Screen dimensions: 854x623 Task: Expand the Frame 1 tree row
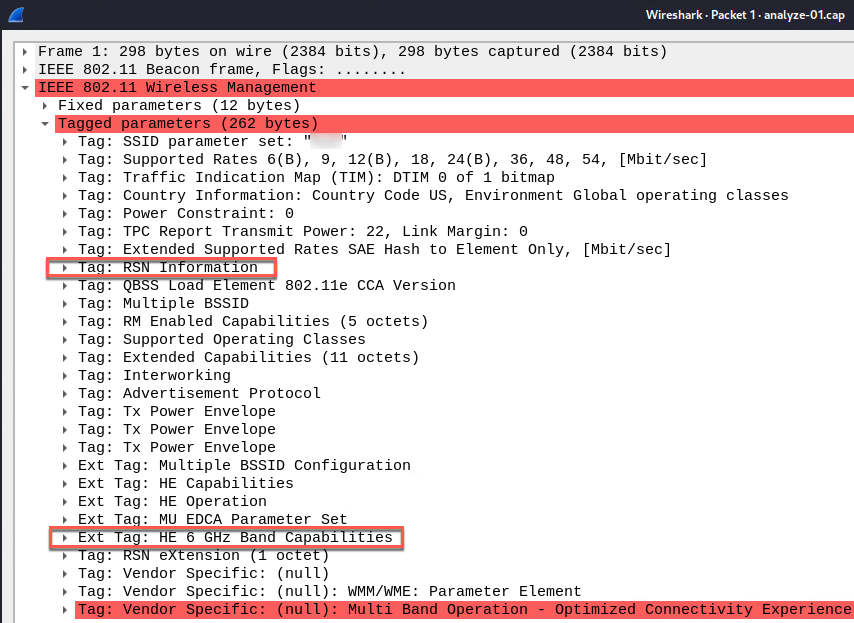[x=25, y=52]
